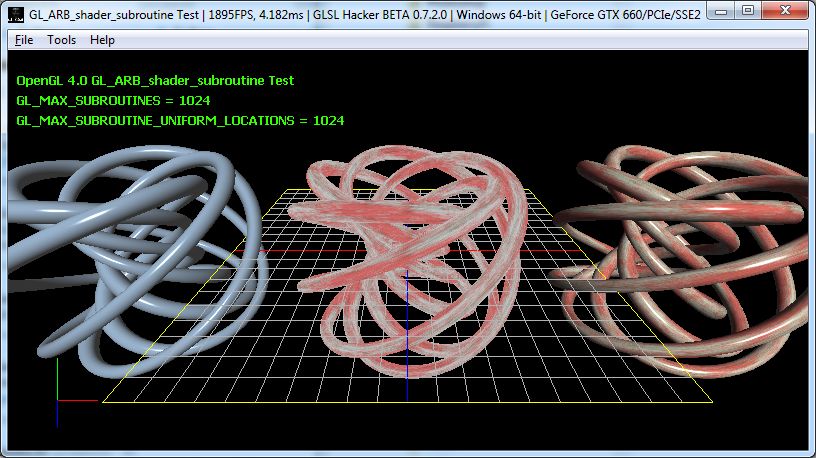Viewport: 816px width, 458px height.
Task: Minimize the GLSL Hacker window
Action: pos(721,10)
